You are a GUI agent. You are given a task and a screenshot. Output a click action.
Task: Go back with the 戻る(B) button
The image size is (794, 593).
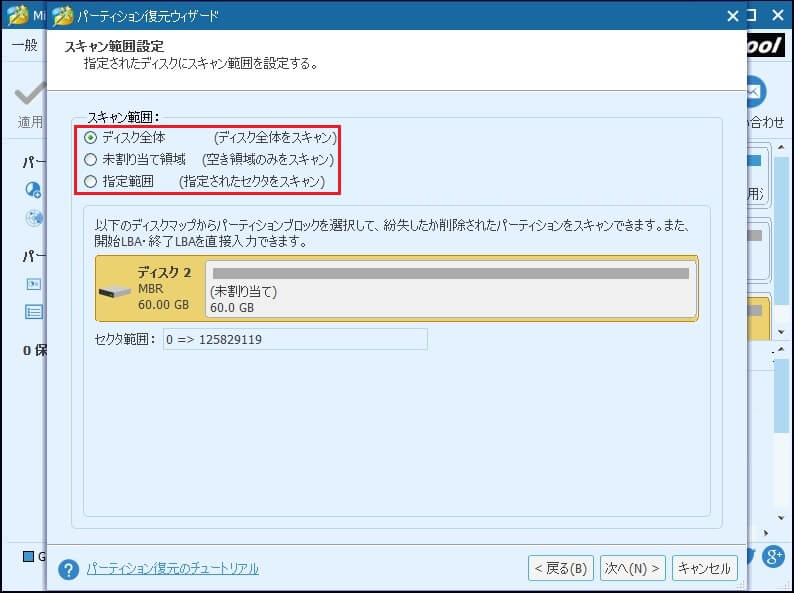[561, 568]
